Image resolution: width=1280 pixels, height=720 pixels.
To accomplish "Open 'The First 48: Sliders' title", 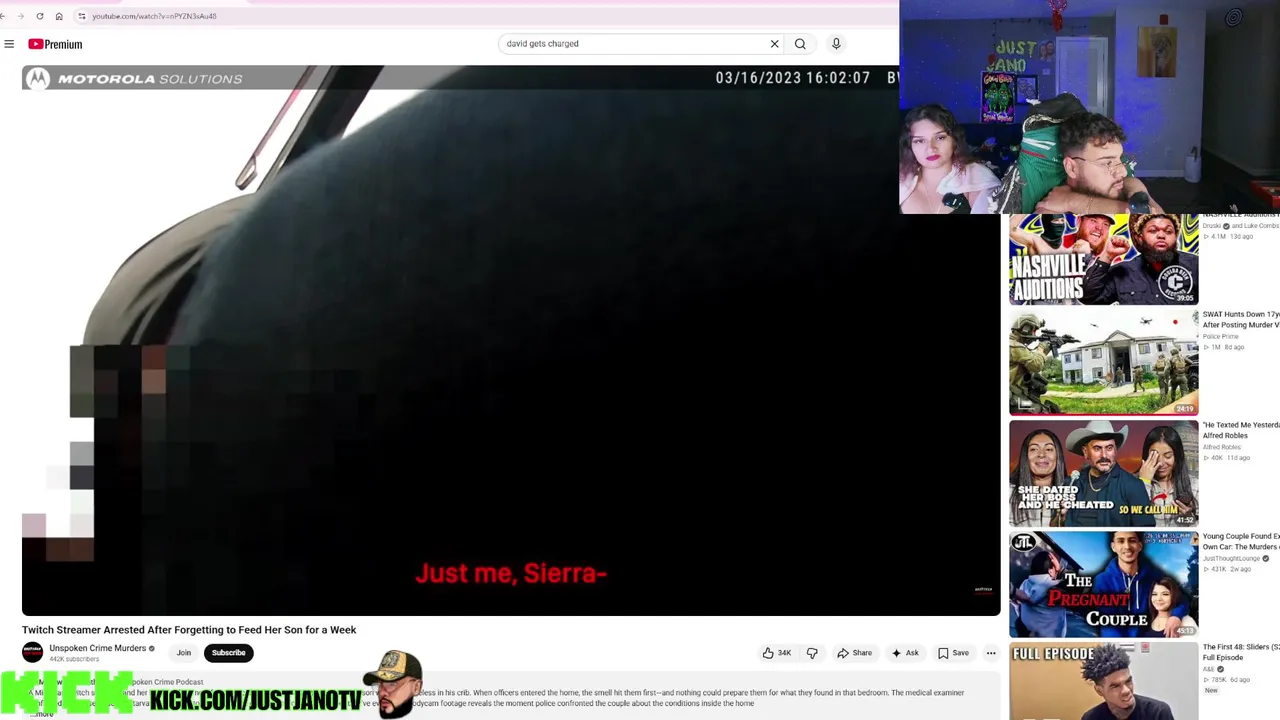I will tap(1241, 652).
